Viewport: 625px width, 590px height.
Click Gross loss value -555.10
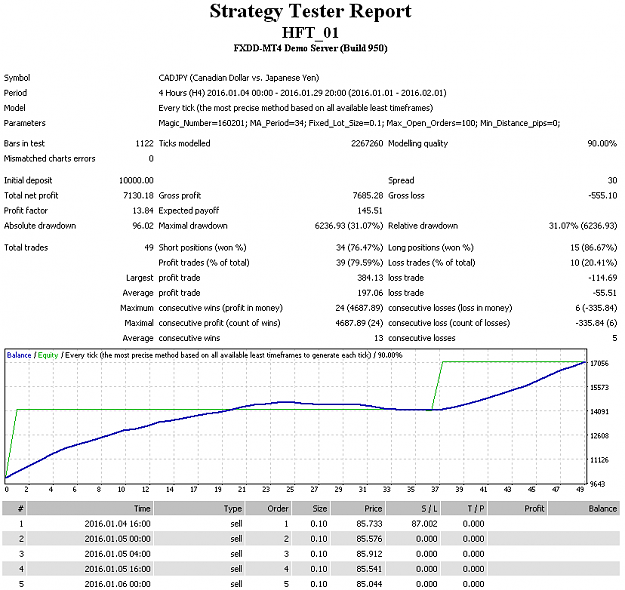tap(603, 196)
